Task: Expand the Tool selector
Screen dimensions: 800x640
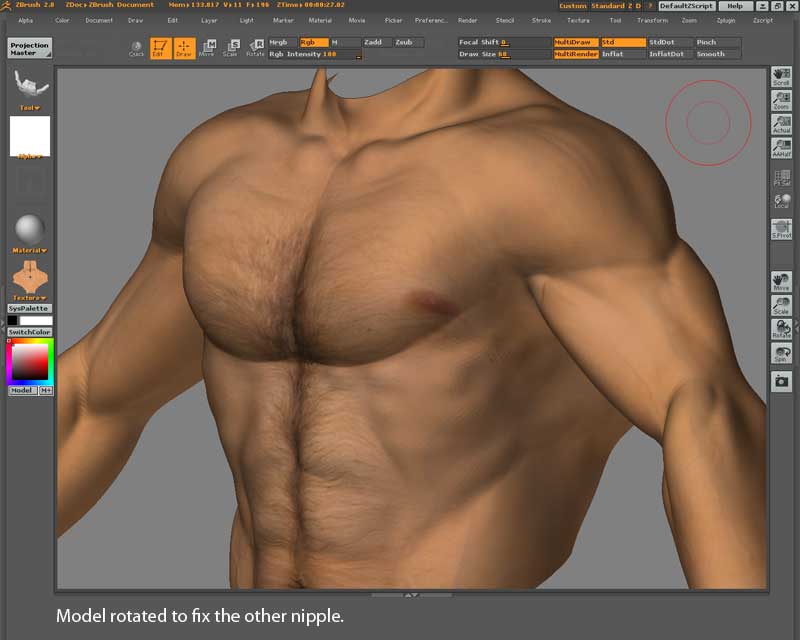Action: point(30,88)
